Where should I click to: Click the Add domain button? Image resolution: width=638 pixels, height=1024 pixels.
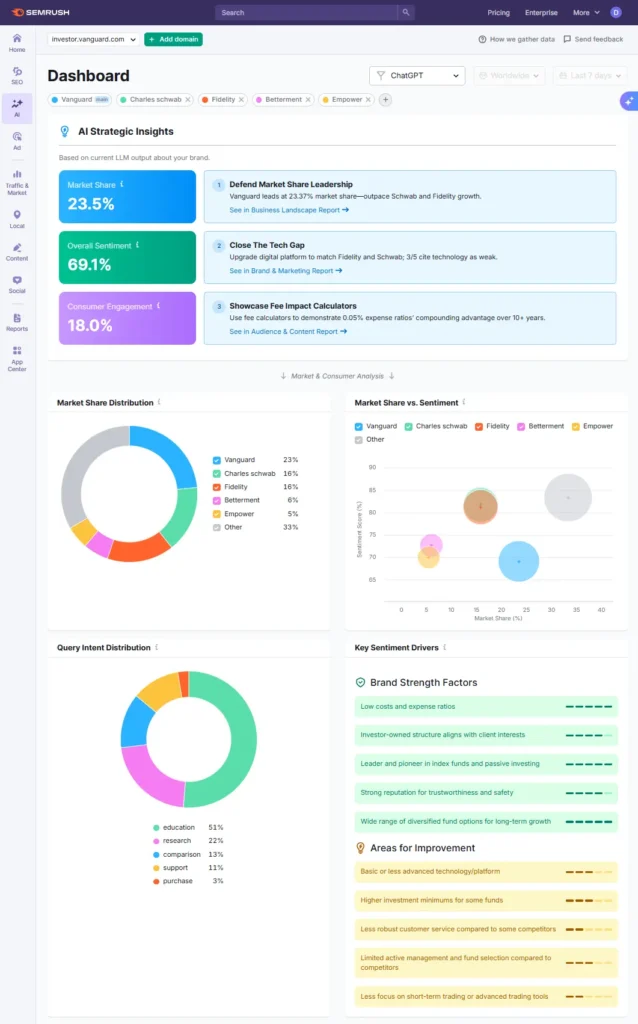[x=174, y=39]
